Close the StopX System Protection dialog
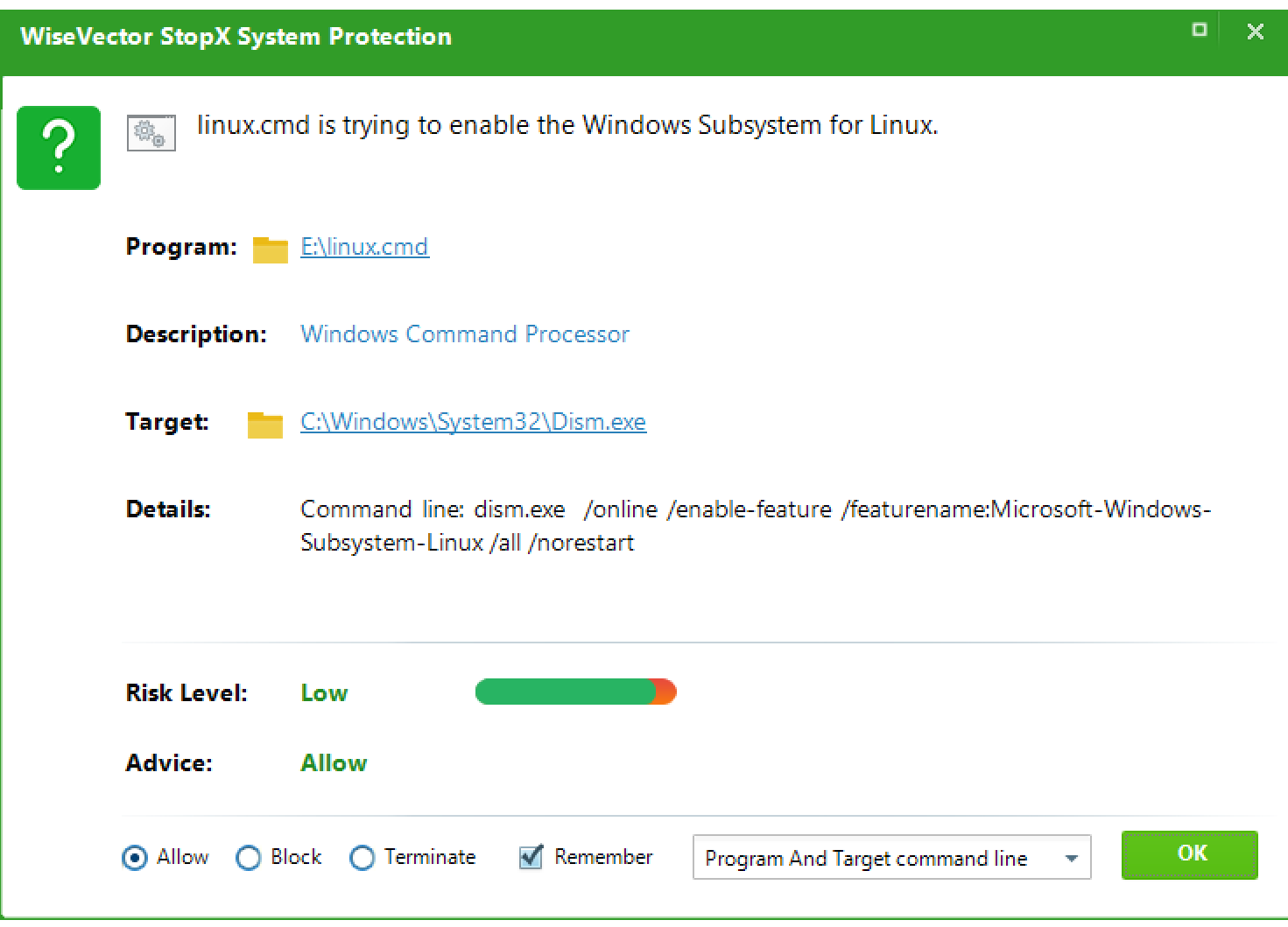The height and width of the screenshot is (927, 1288). [x=1255, y=32]
